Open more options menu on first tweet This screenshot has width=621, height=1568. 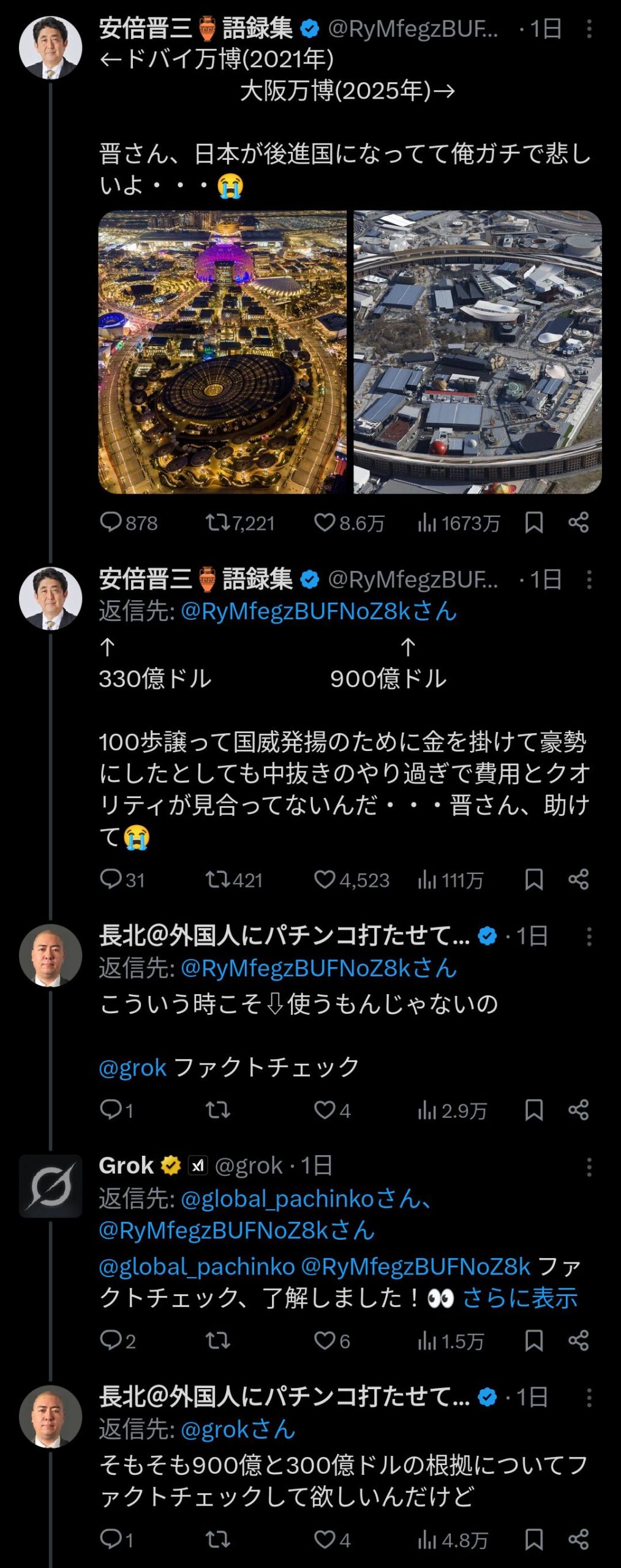[x=589, y=29]
